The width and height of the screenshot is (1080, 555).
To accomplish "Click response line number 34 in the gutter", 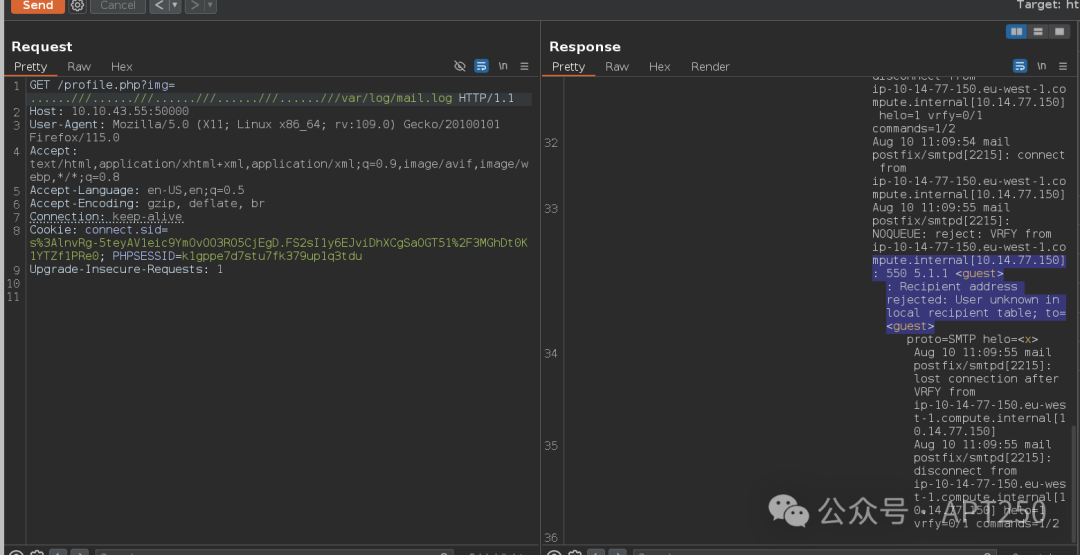I will pyautogui.click(x=551, y=353).
